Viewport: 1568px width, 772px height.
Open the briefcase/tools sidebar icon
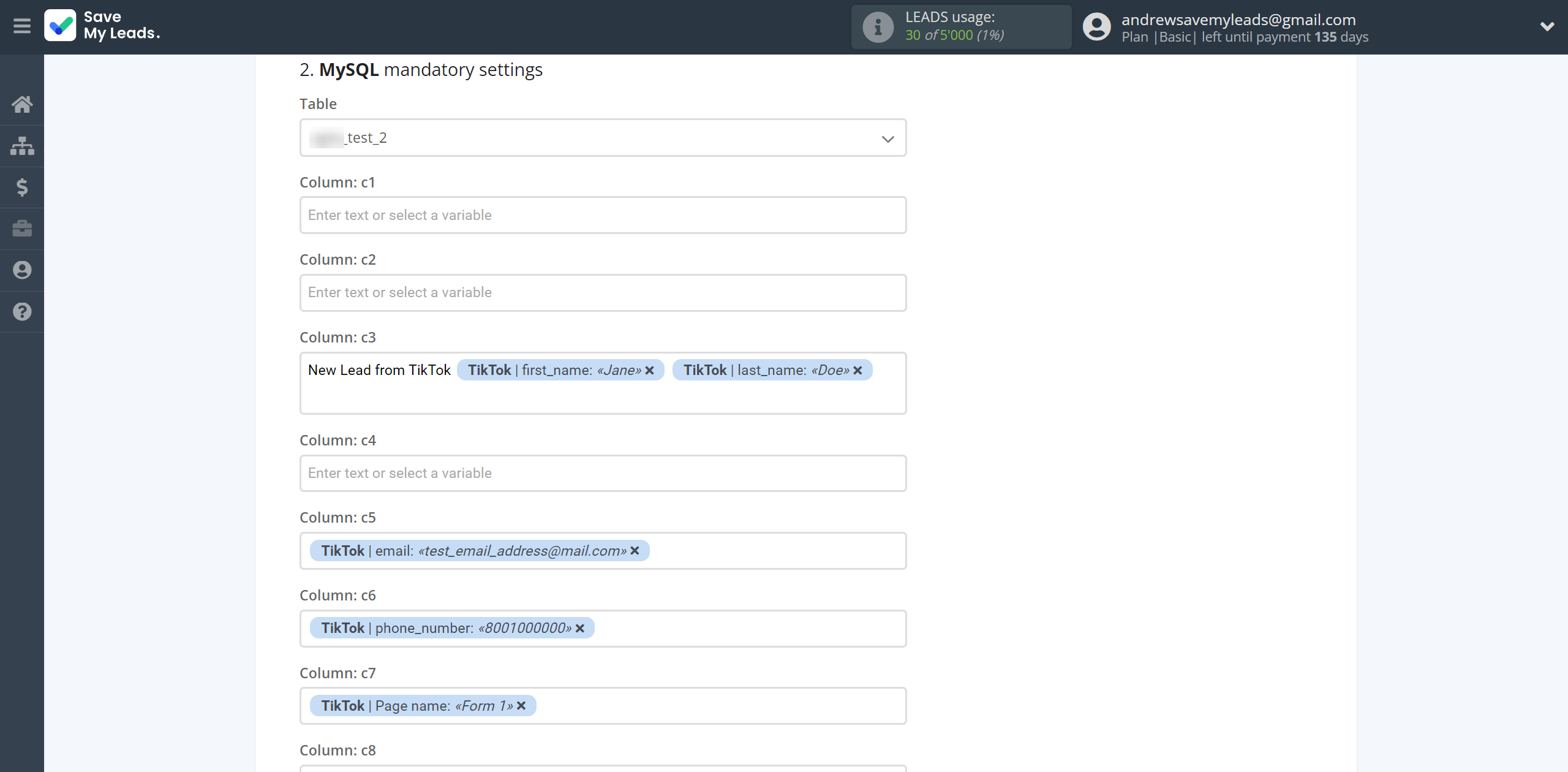point(22,228)
